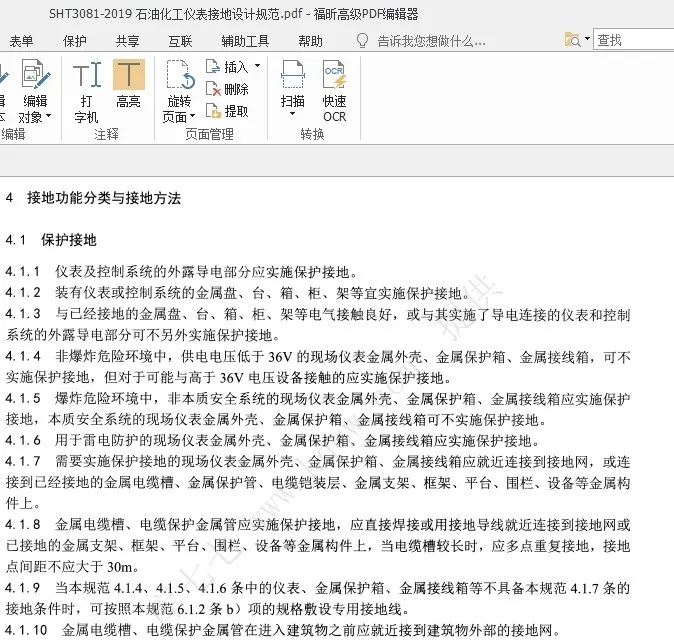Viewport: 674px width, 643px height.
Task: Click the 转换 group label
Action: click(x=312, y=134)
